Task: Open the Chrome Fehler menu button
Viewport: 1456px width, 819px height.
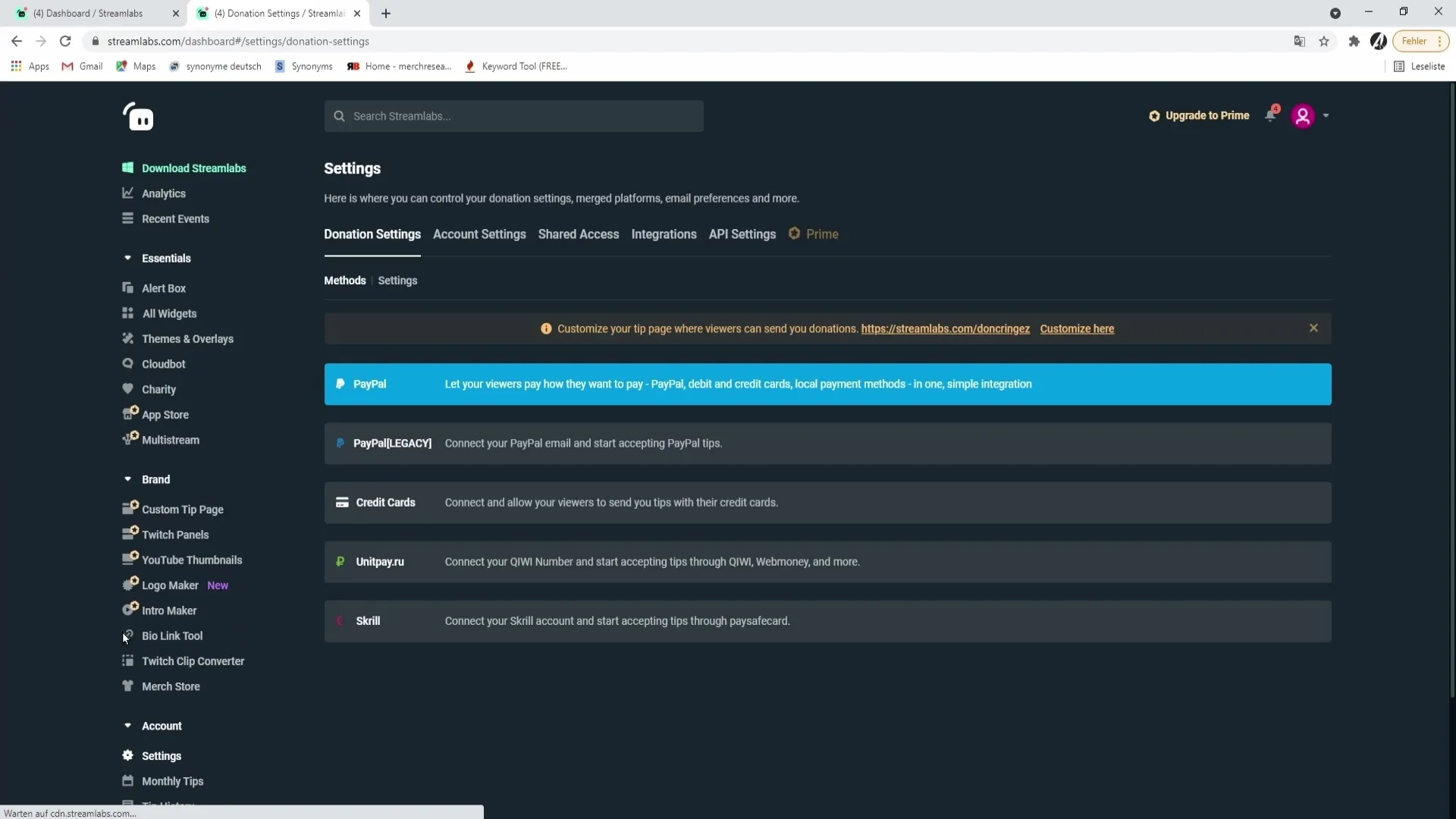Action: click(x=1420, y=41)
